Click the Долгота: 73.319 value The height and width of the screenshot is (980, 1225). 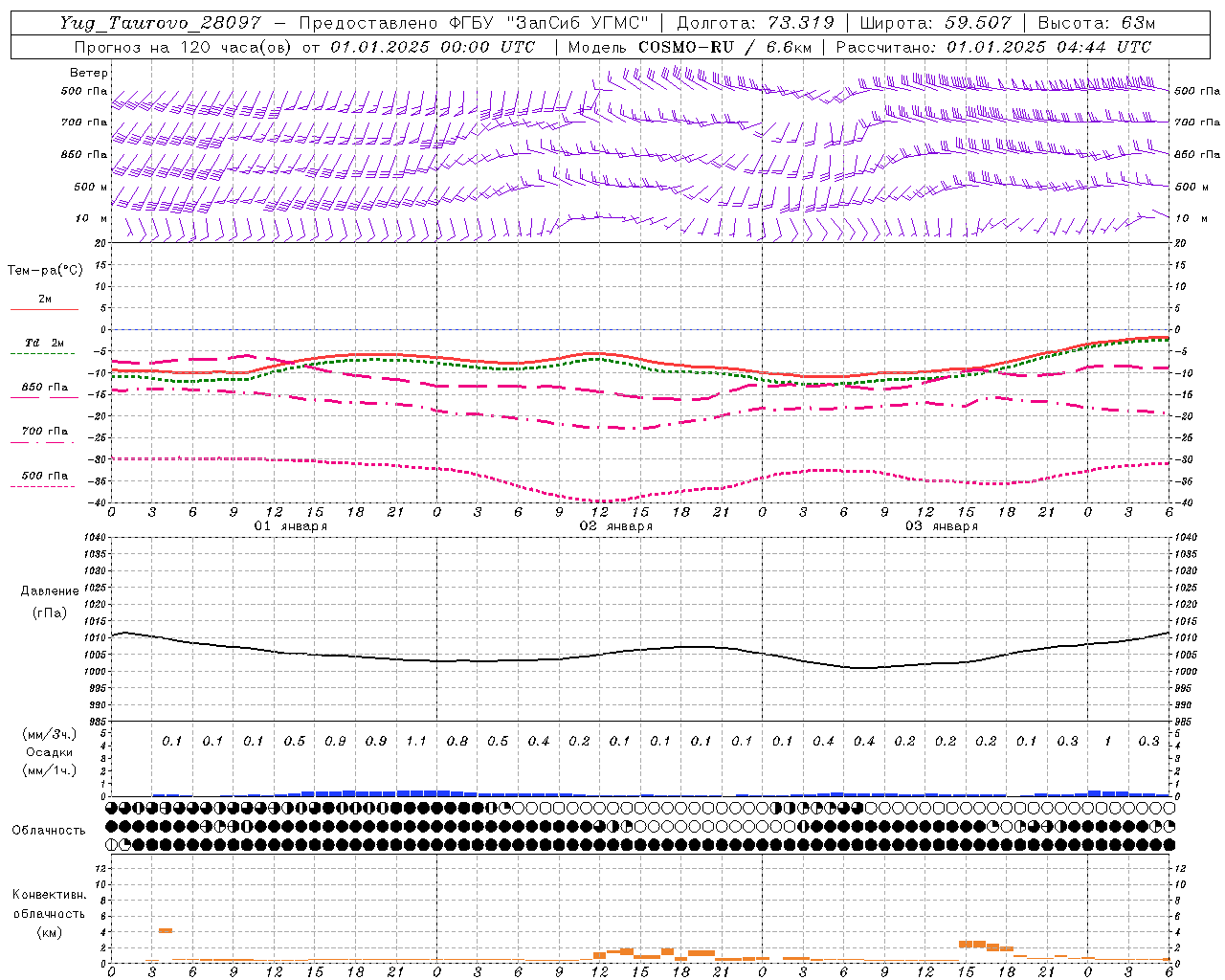pos(755,23)
